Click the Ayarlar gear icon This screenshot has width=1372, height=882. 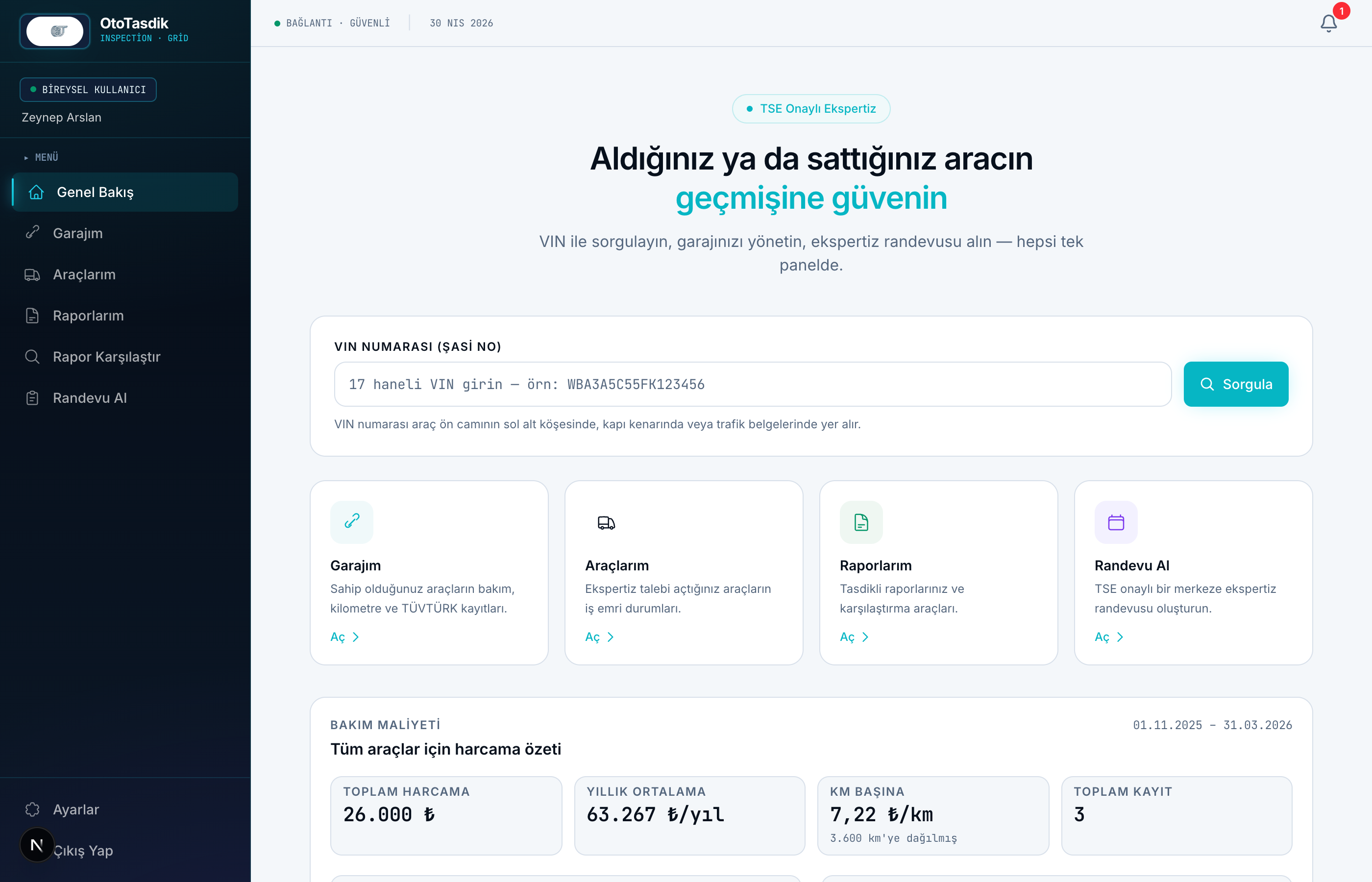[33, 809]
